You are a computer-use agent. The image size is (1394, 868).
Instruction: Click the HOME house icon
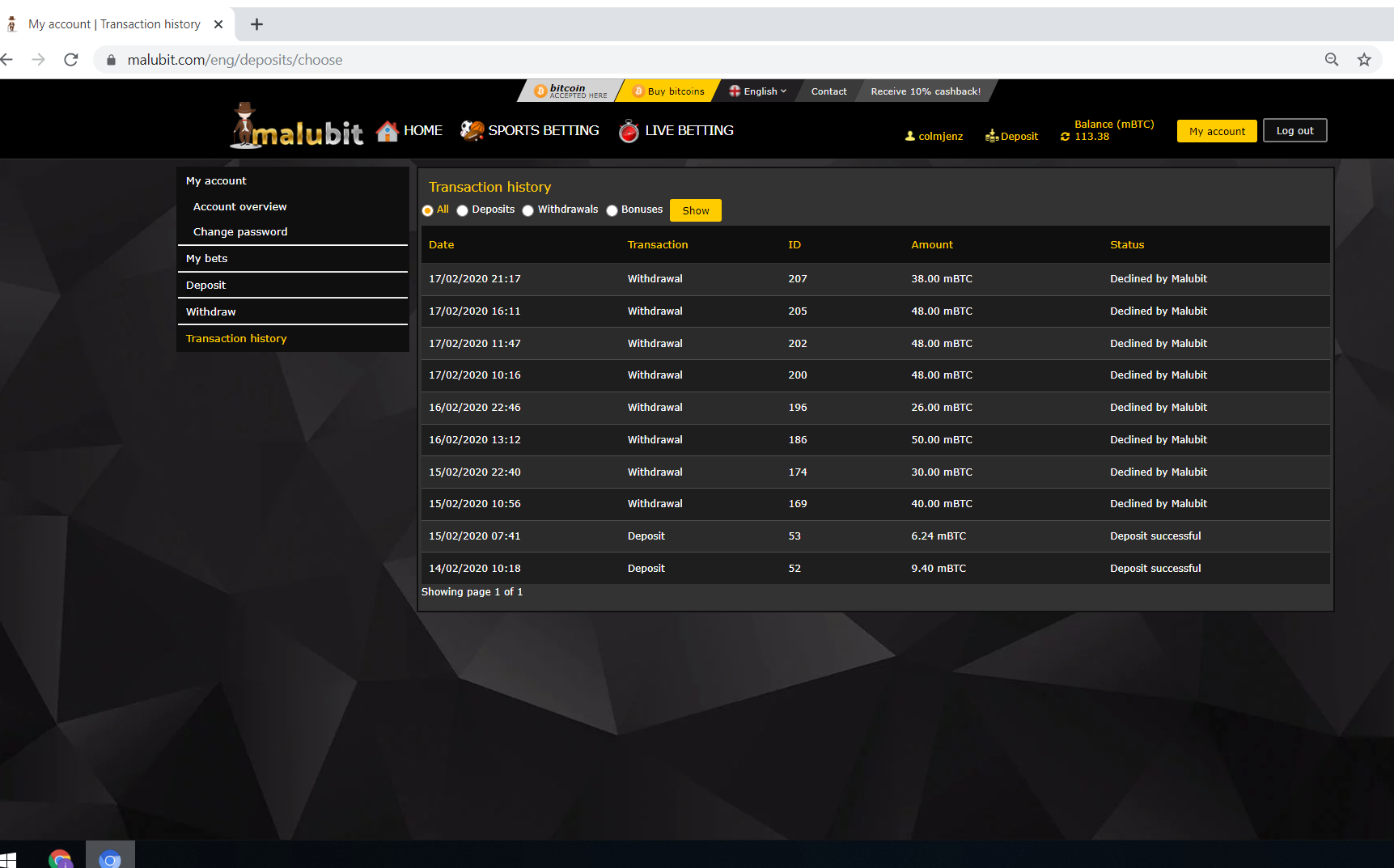tap(387, 131)
